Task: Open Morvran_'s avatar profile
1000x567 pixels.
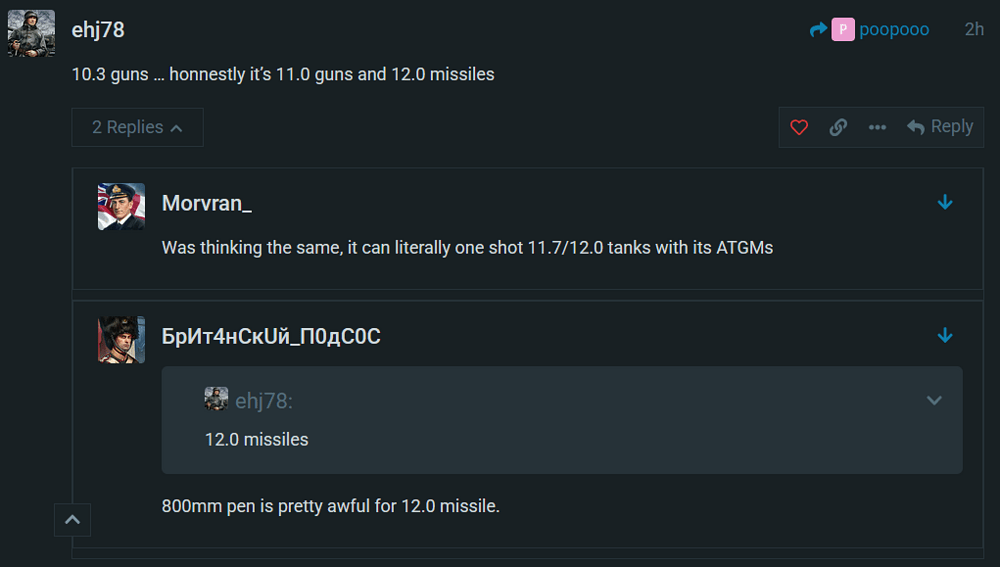Action: (x=121, y=206)
